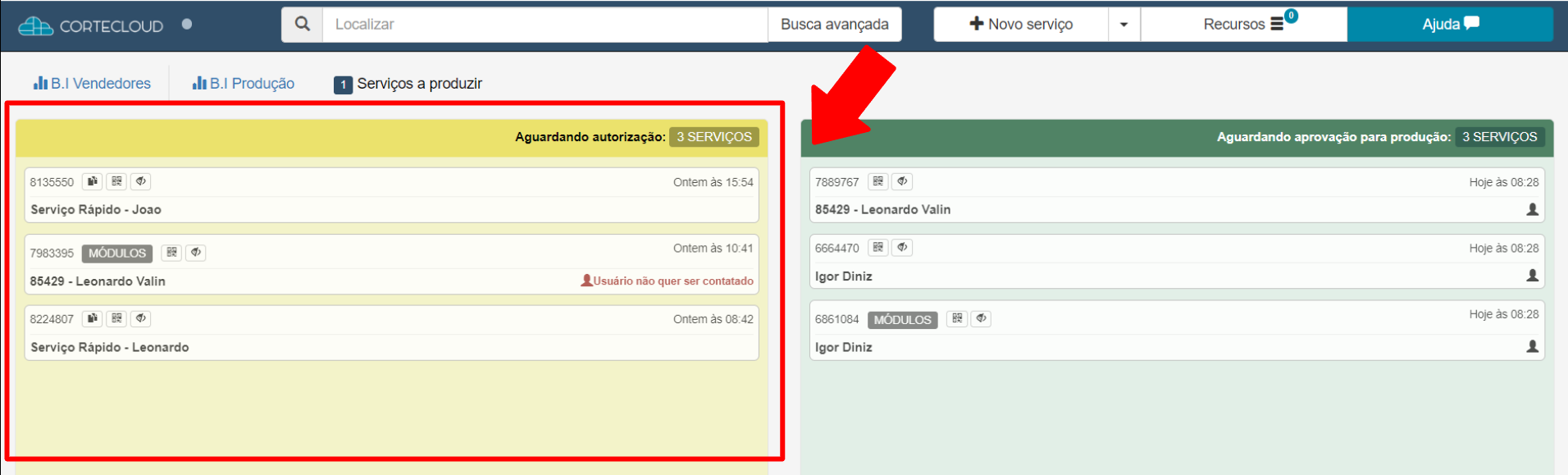Open 85429 - Leonardo Valin in yellow column
This screenshot has height=475, width=1568.
point(391,264)
